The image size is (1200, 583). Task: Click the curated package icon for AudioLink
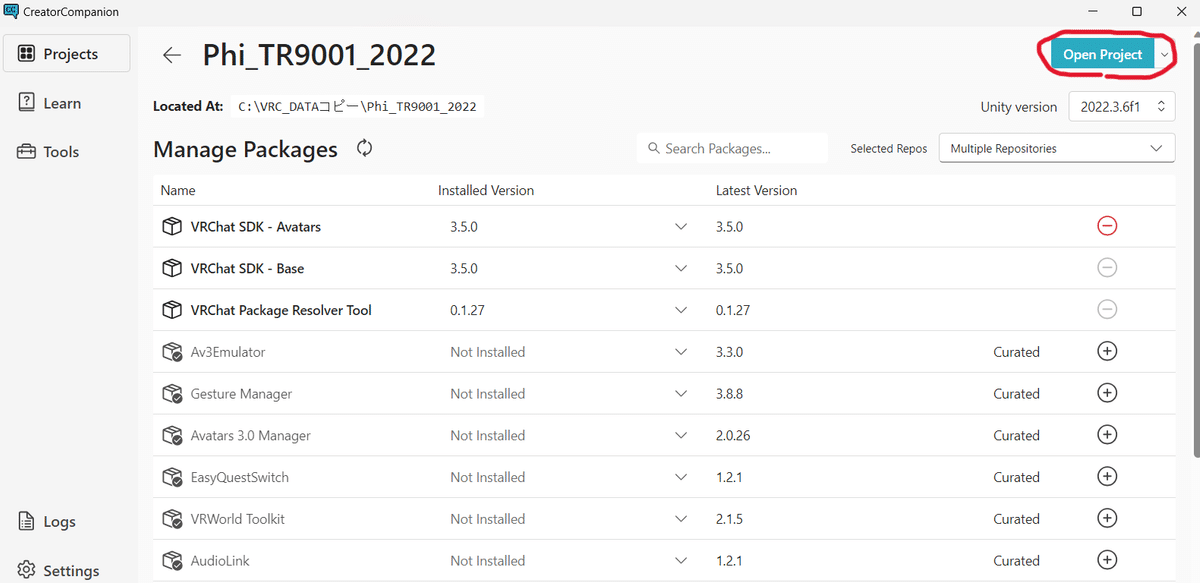pos(171,561)
